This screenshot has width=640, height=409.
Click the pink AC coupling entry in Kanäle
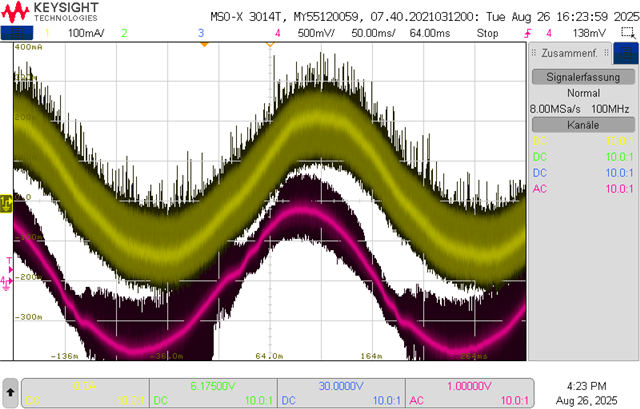540,189
